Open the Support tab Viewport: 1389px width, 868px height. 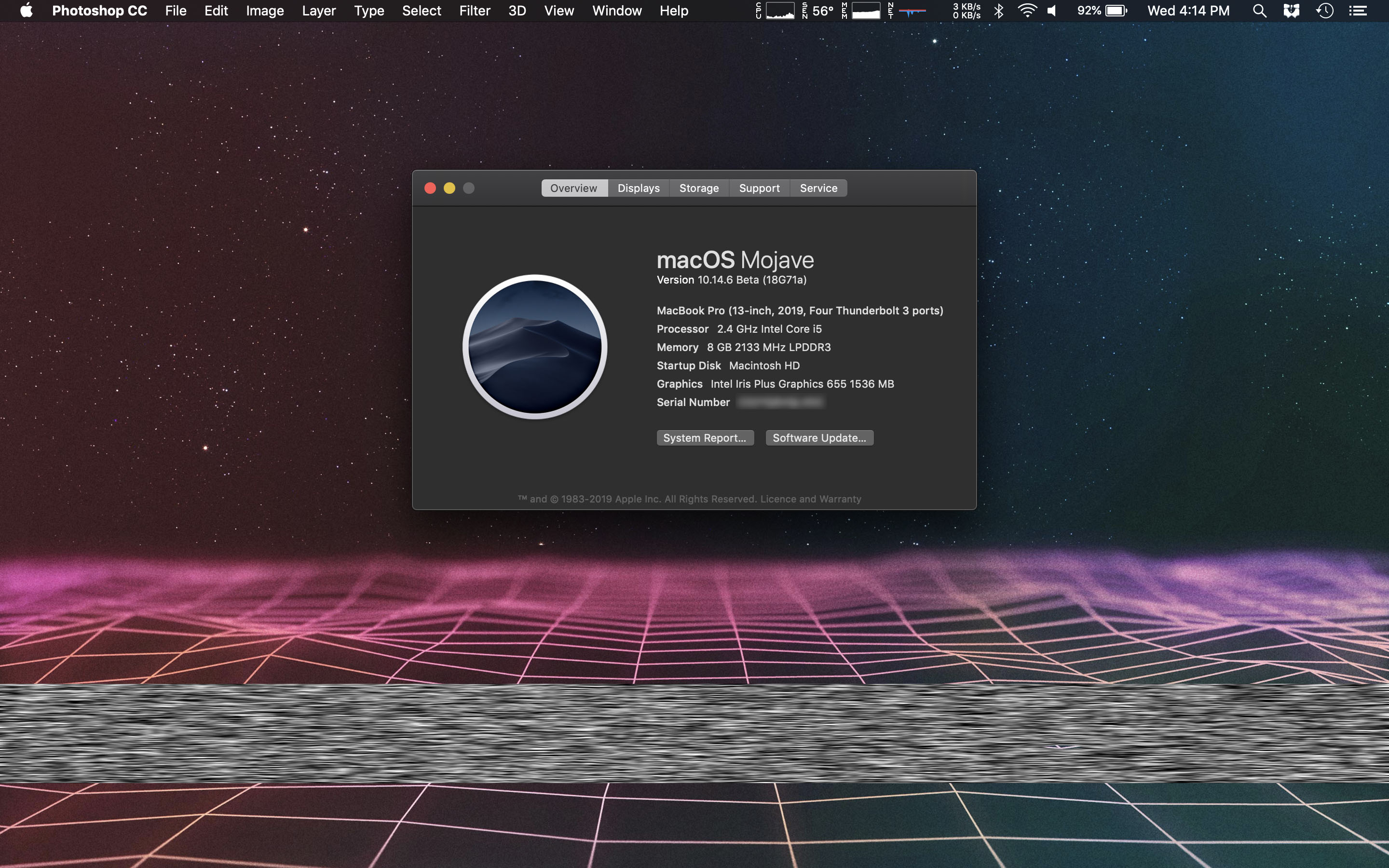click(759, 188)
